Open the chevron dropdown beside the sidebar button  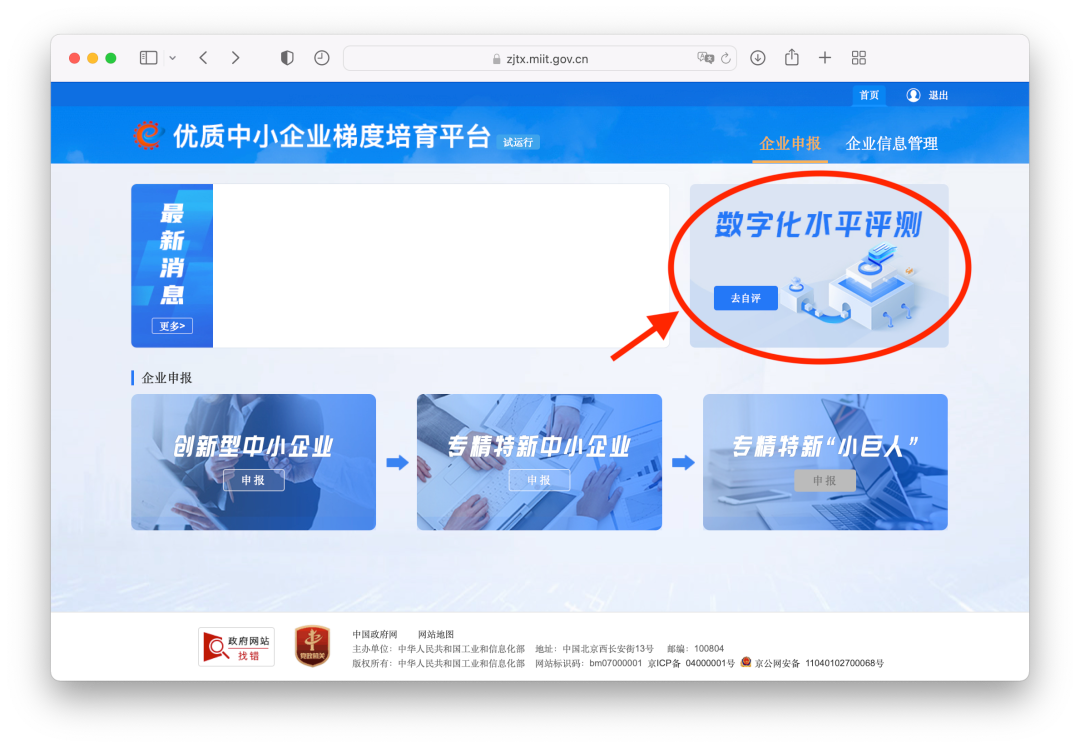(x=172, y=57)
